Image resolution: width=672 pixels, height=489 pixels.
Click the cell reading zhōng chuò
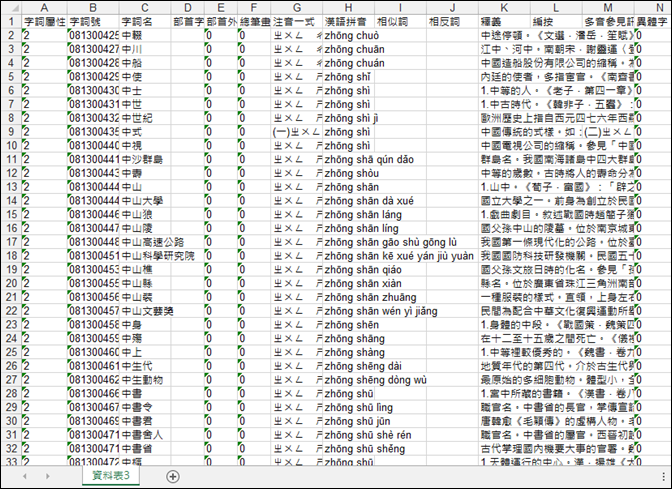(x=348, y=35)
